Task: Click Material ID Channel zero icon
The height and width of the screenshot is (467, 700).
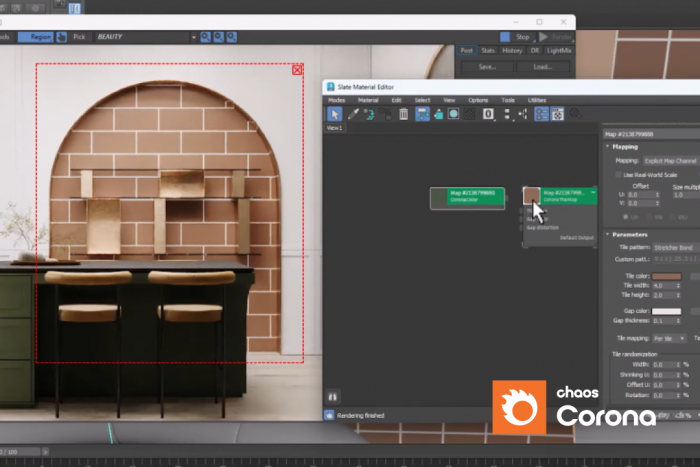Action: pyautogui.click(x=488, y=114)
